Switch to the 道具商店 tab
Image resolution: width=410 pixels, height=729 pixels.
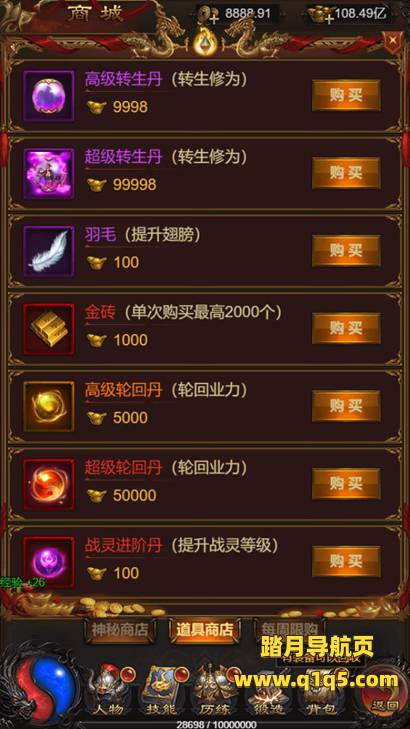point(205,630)
